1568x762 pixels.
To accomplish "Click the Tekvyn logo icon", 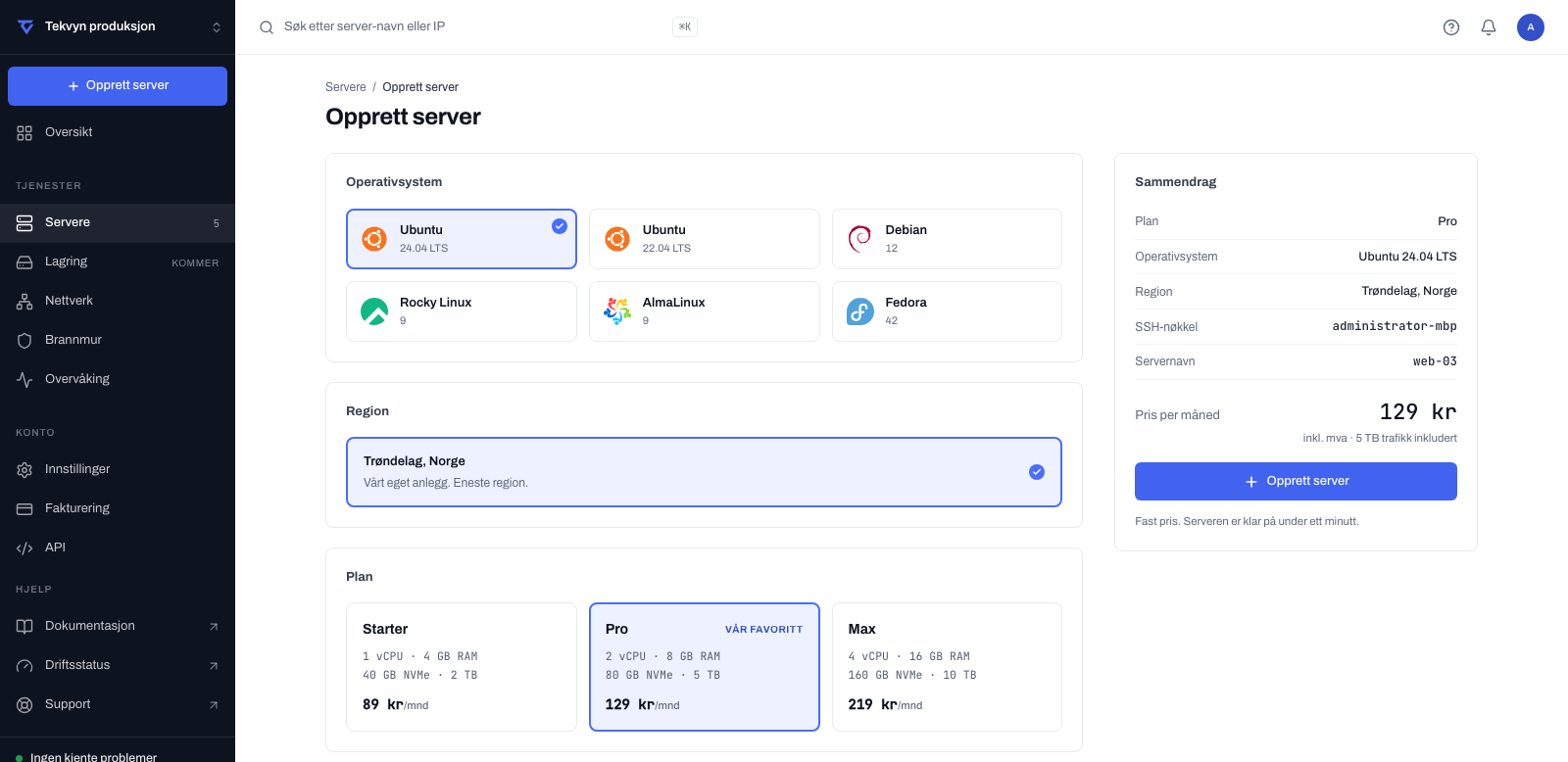I will (25, 26).
